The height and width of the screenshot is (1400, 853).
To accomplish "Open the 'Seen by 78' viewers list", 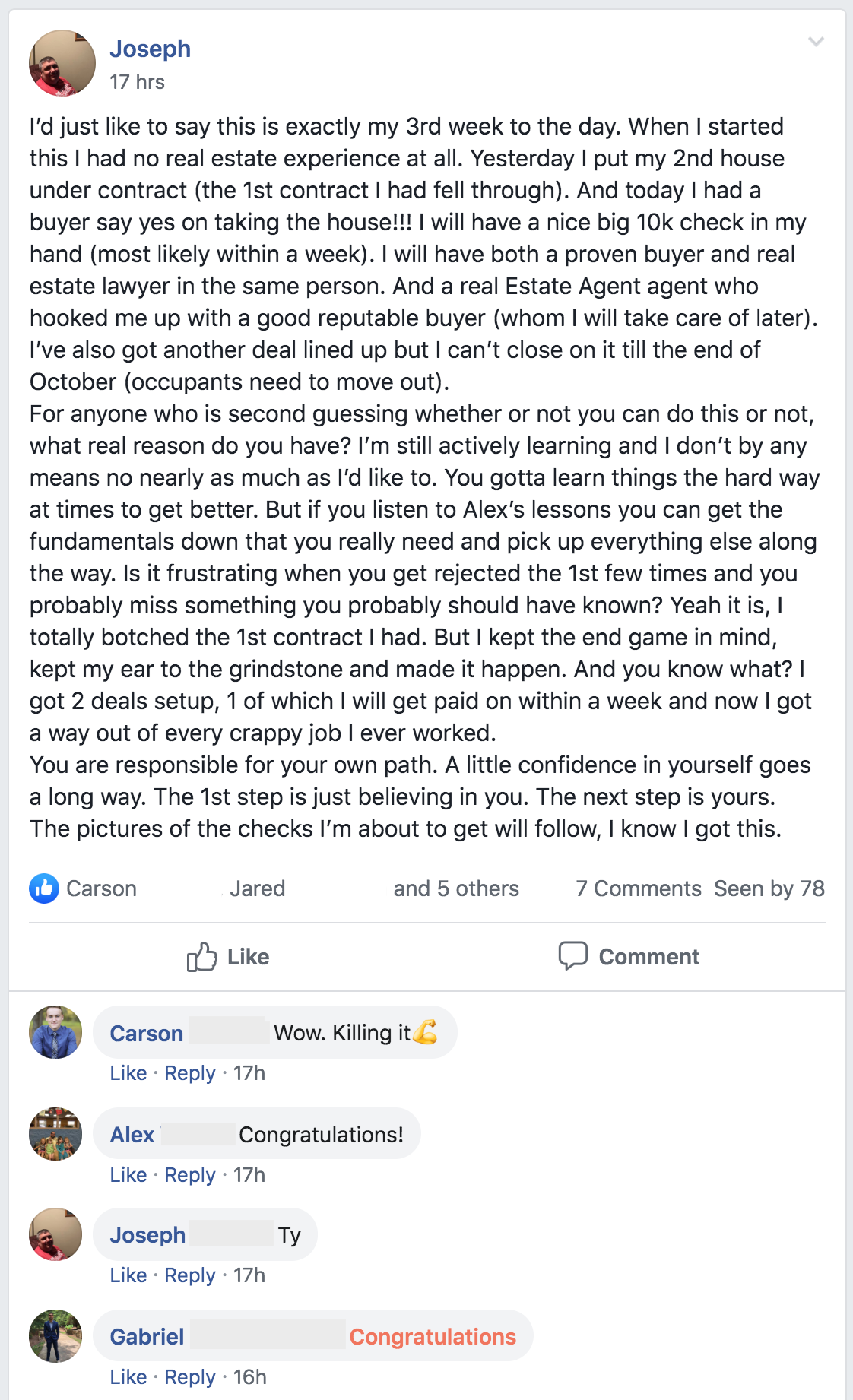I will [769, 888].
